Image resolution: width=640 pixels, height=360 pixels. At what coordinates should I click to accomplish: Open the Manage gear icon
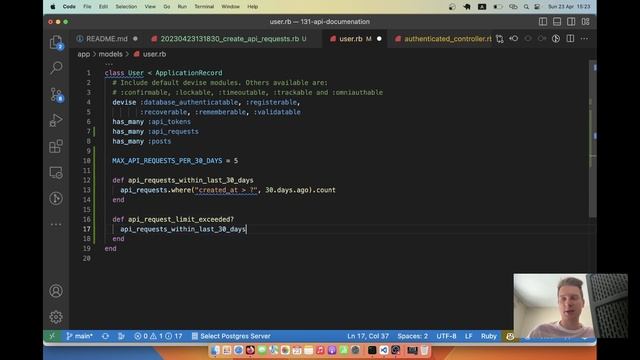[56, 317]
